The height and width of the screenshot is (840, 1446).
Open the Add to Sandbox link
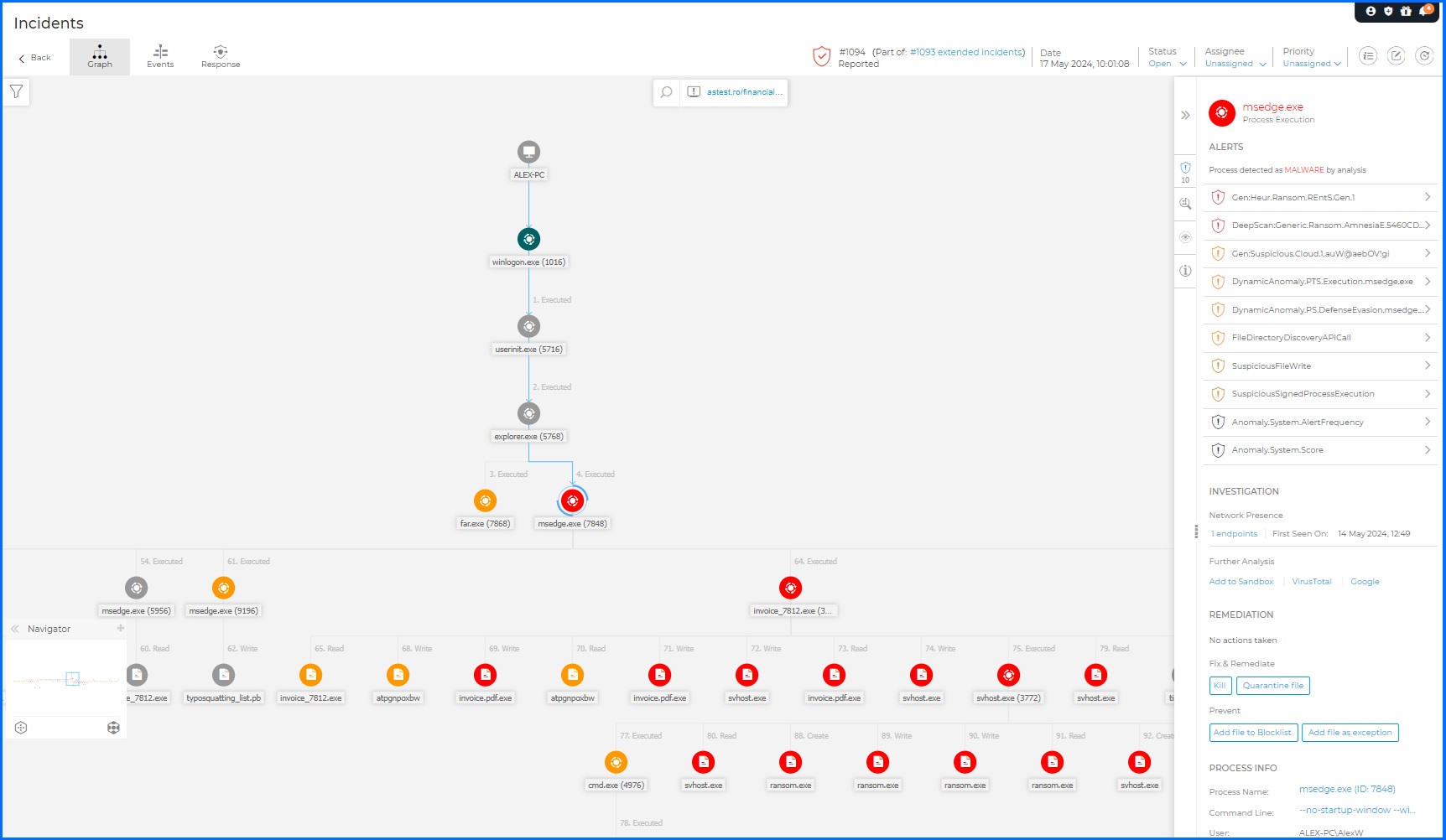[x=1241, y=582]
